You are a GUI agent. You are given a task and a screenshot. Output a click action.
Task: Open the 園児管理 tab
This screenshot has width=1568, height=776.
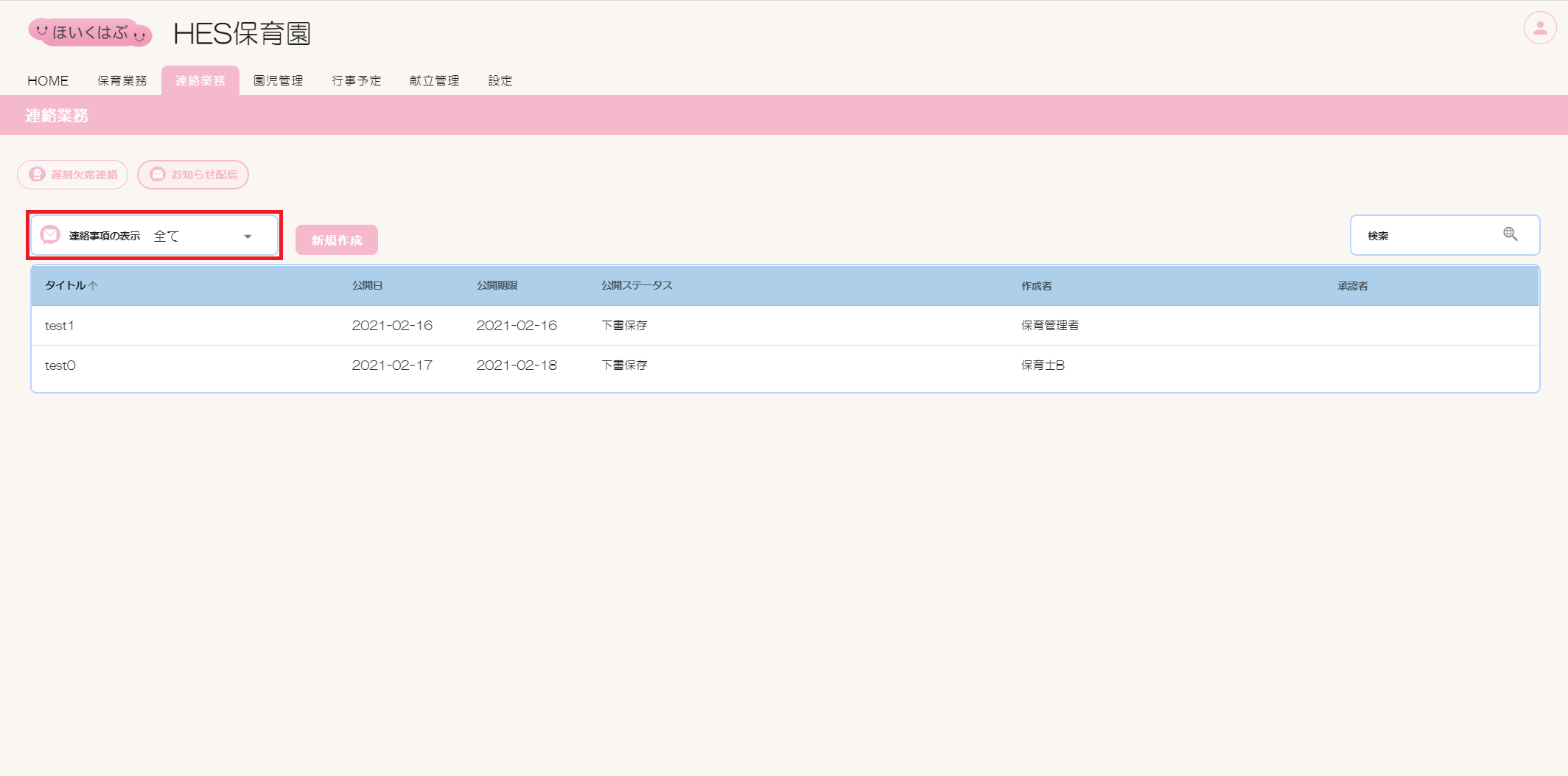(279, 80)
